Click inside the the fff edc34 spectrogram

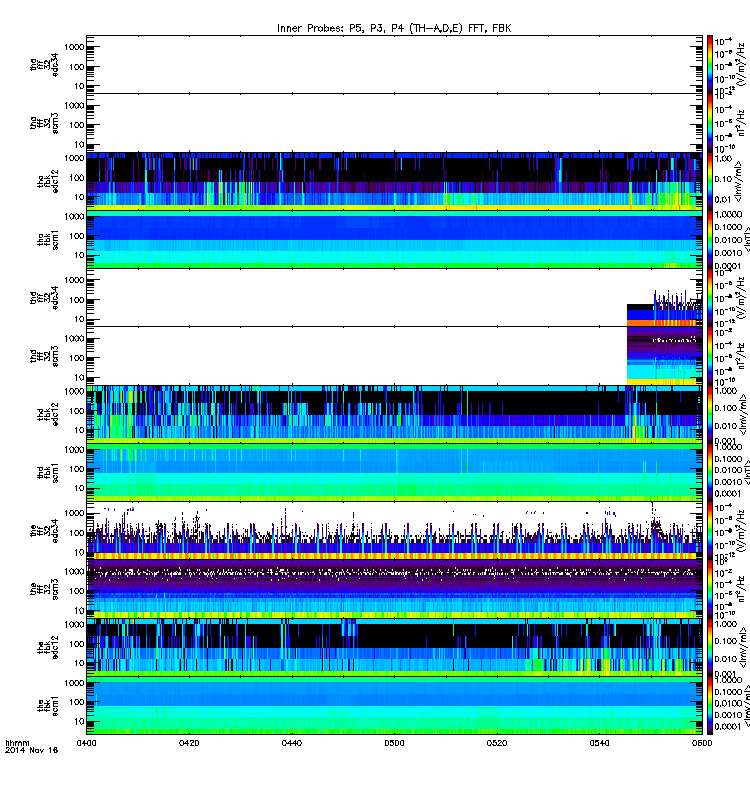394,531
